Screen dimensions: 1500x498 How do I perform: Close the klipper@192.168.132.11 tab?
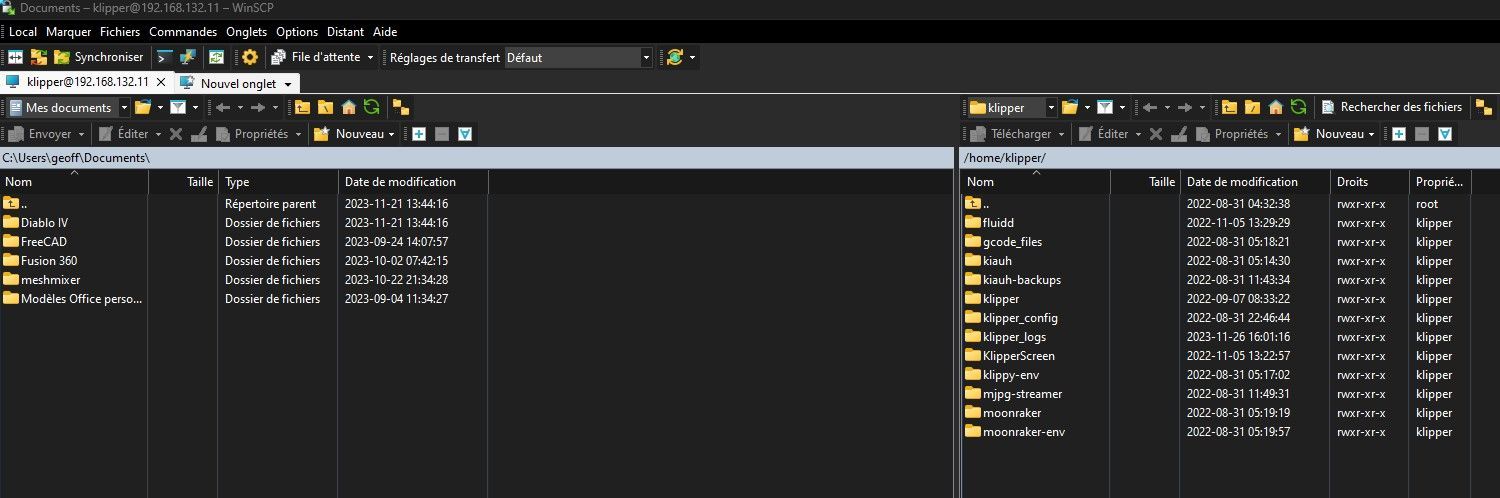[161, 82]
